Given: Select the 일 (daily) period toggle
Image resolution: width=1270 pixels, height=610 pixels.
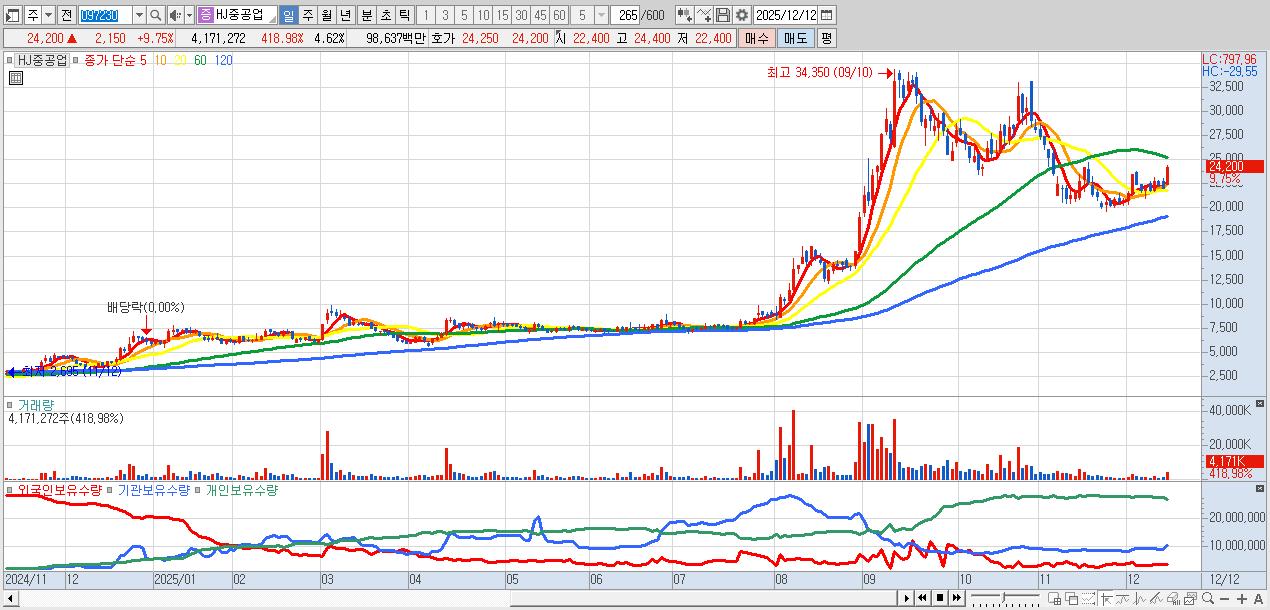Looking at the screenshot, I should (x=288, y=15).
